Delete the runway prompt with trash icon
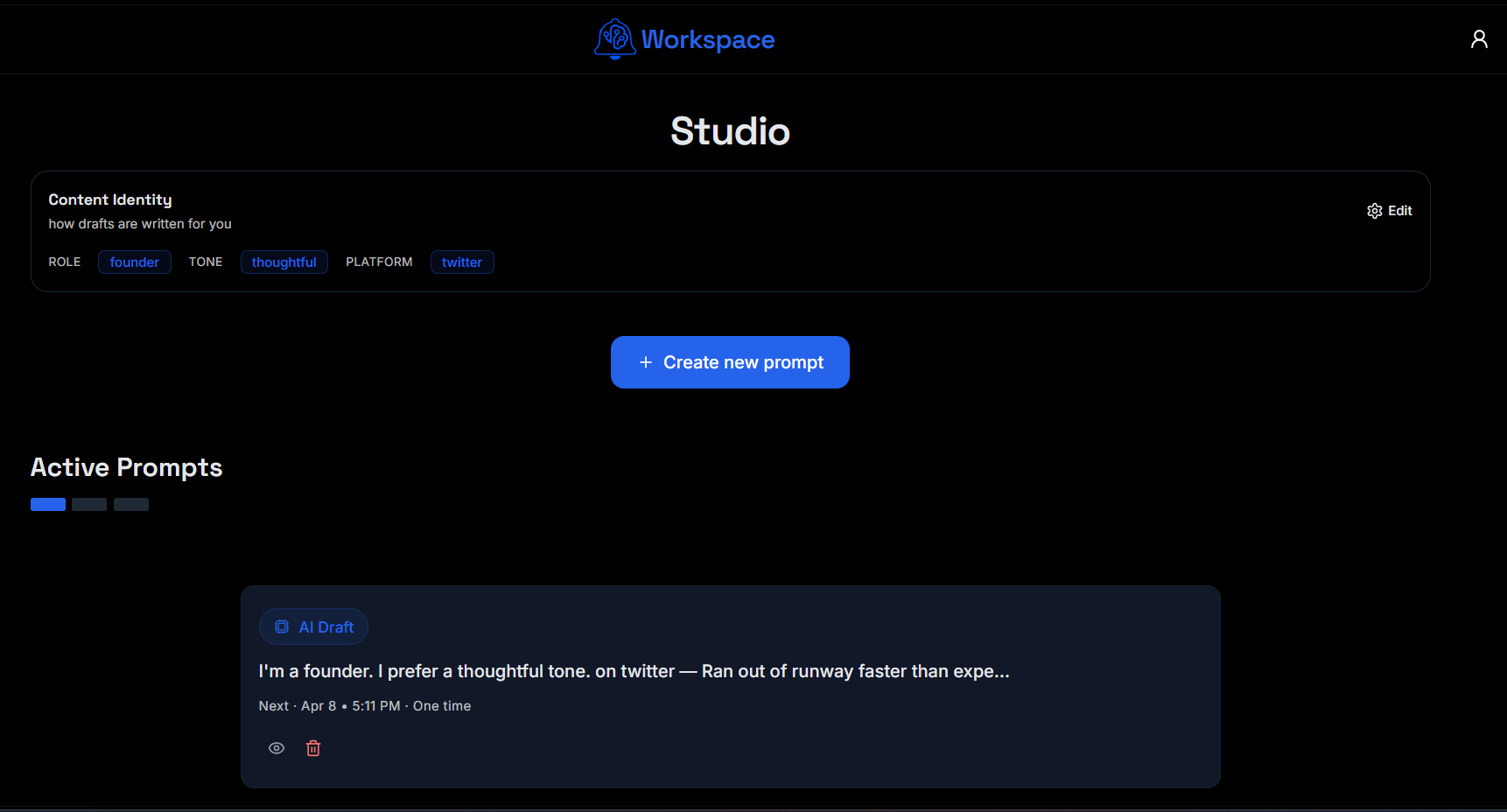The image size is (1507, 812). [313, 748]
